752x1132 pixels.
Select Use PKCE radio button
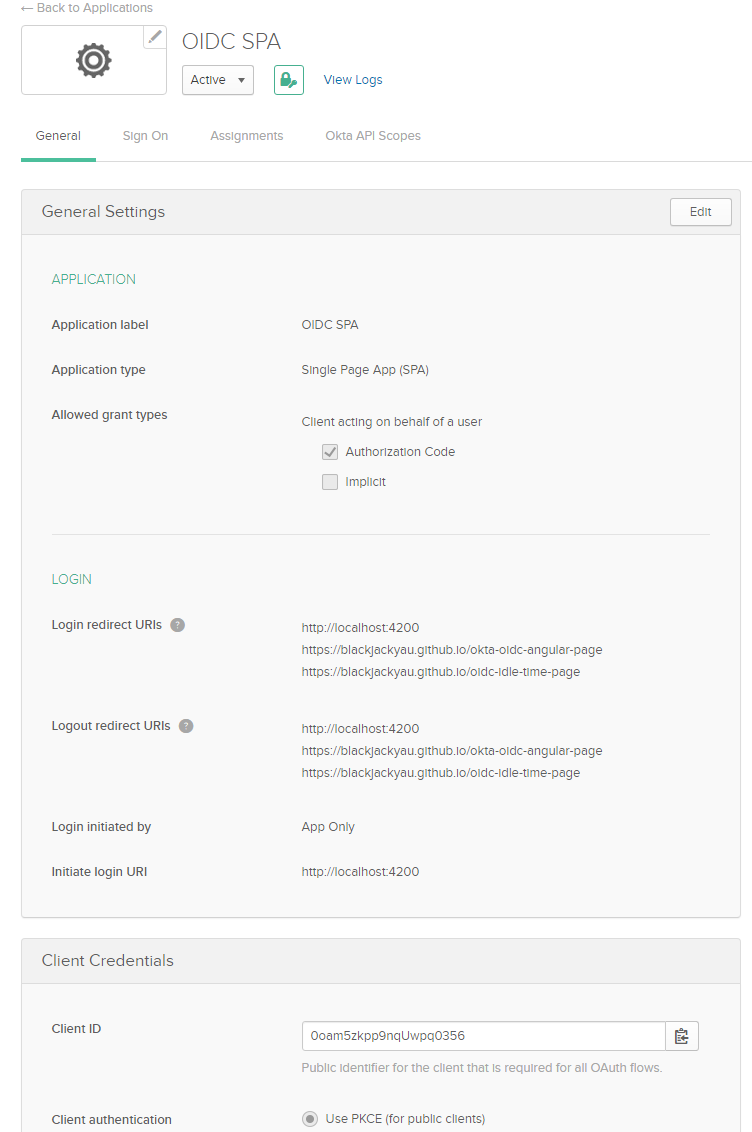tap(310, 1119)
